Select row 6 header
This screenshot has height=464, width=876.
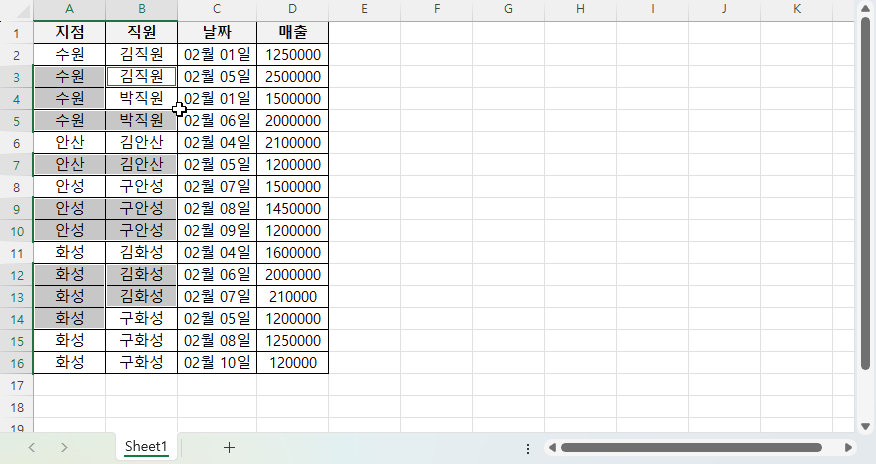(17, 143)
